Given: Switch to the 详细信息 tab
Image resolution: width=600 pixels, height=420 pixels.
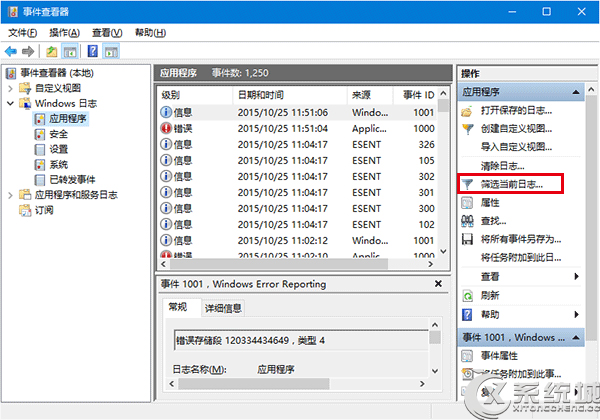Looking at the screenshot, I should 223,308.
